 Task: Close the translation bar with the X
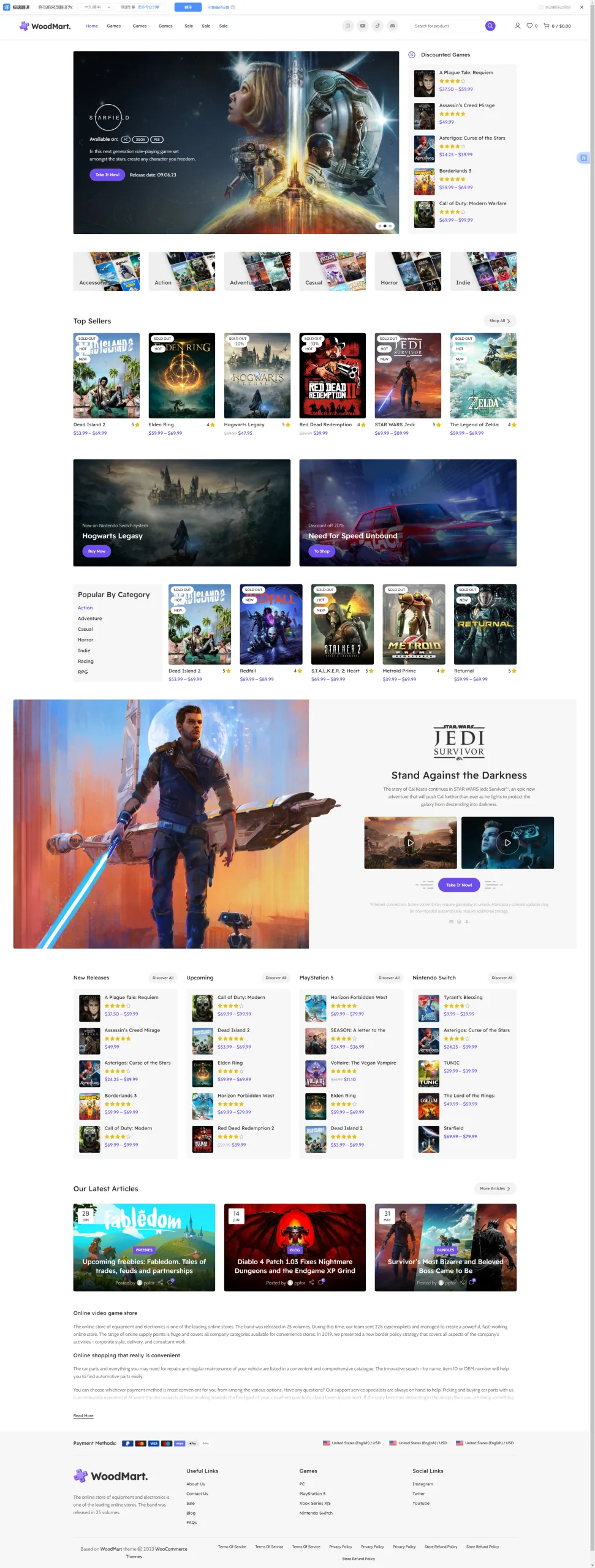[x=582, y=7]
